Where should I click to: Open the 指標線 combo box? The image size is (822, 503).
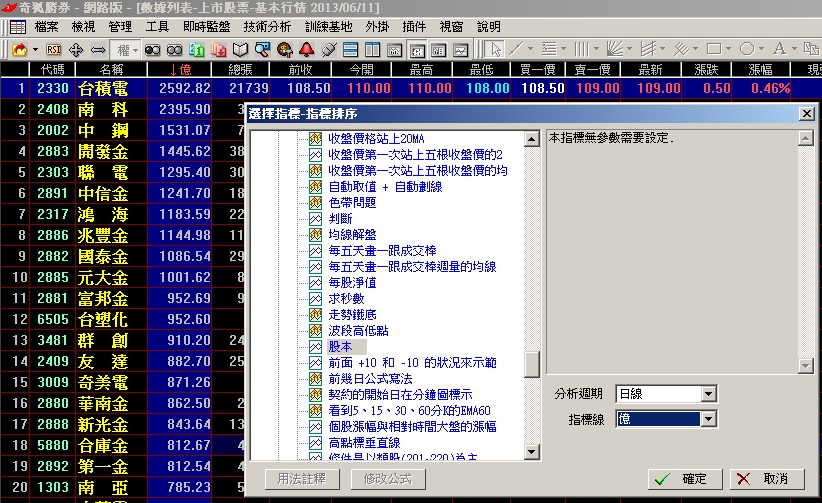(666, 419)
